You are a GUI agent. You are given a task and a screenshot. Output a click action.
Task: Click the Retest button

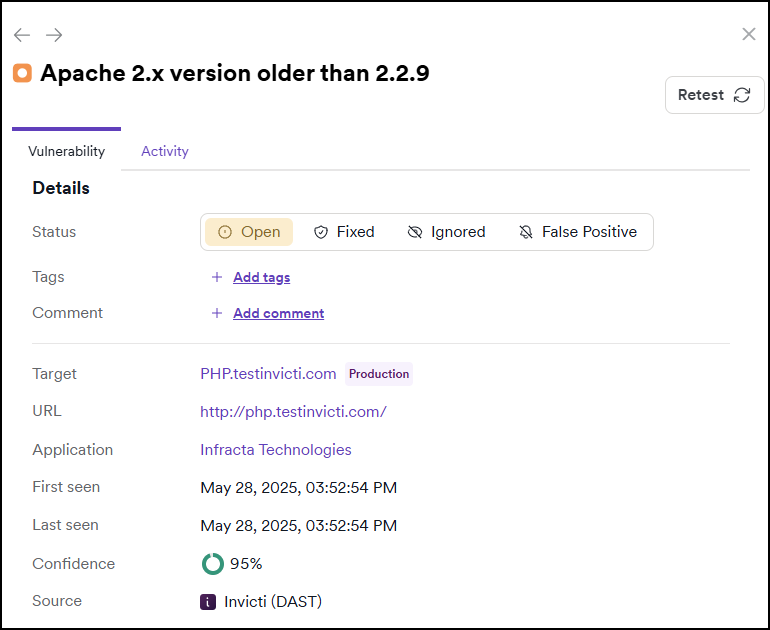point(714,95)
